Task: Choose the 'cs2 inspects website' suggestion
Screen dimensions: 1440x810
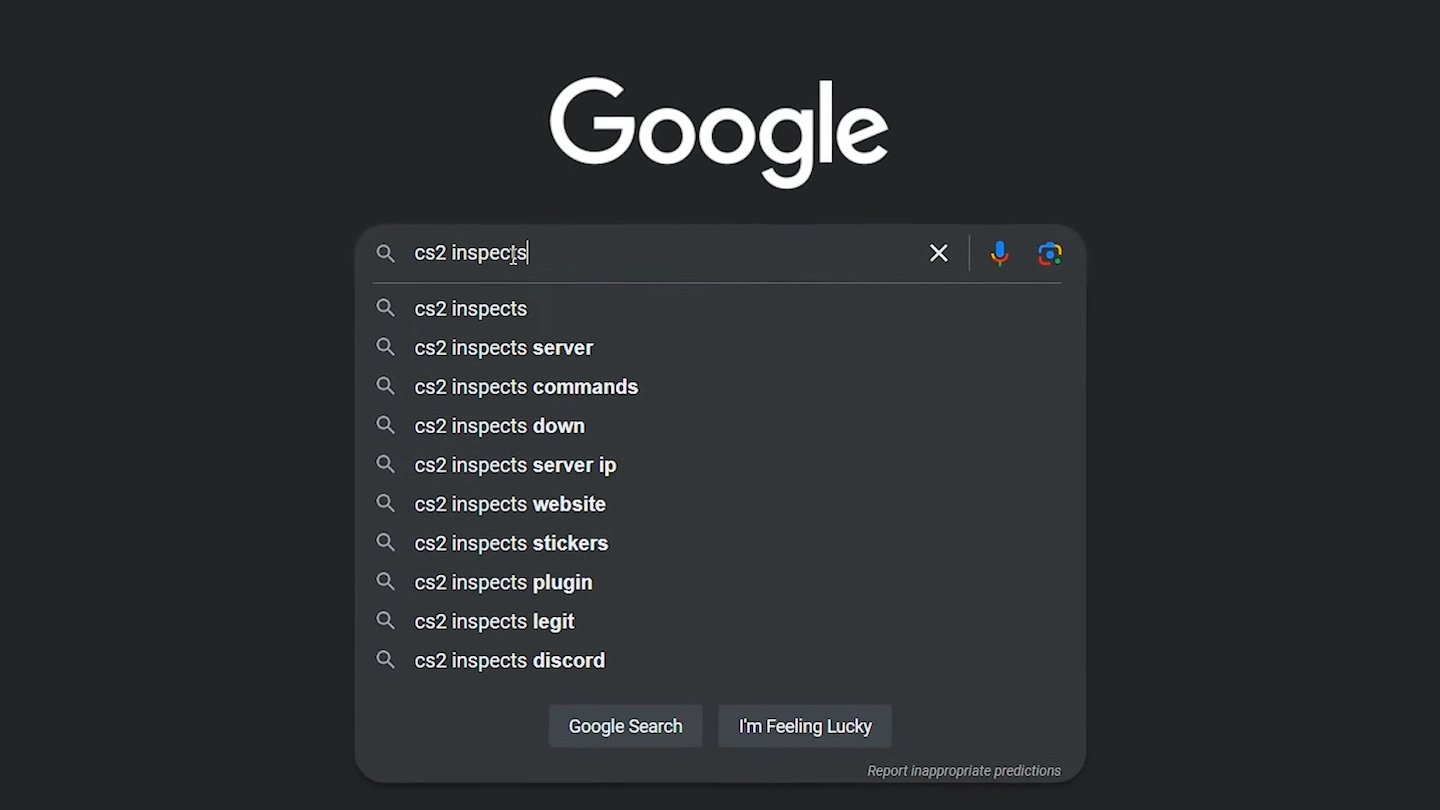Action: (x=720, y=504)
